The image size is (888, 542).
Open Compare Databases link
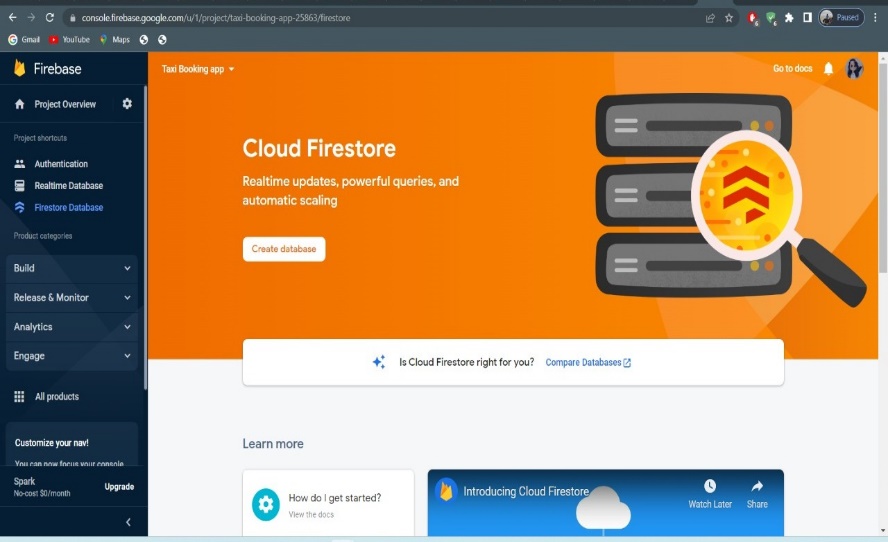588,362
